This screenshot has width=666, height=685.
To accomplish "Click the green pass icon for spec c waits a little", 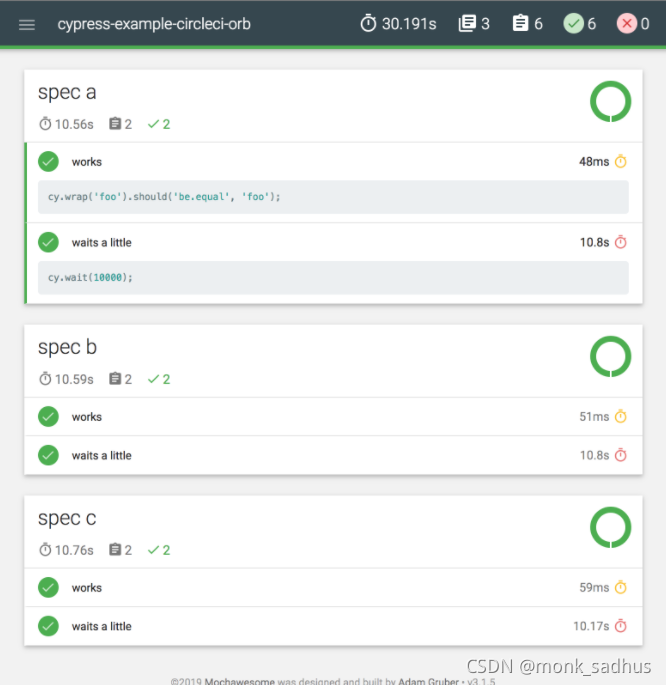I will click(48, 626).
